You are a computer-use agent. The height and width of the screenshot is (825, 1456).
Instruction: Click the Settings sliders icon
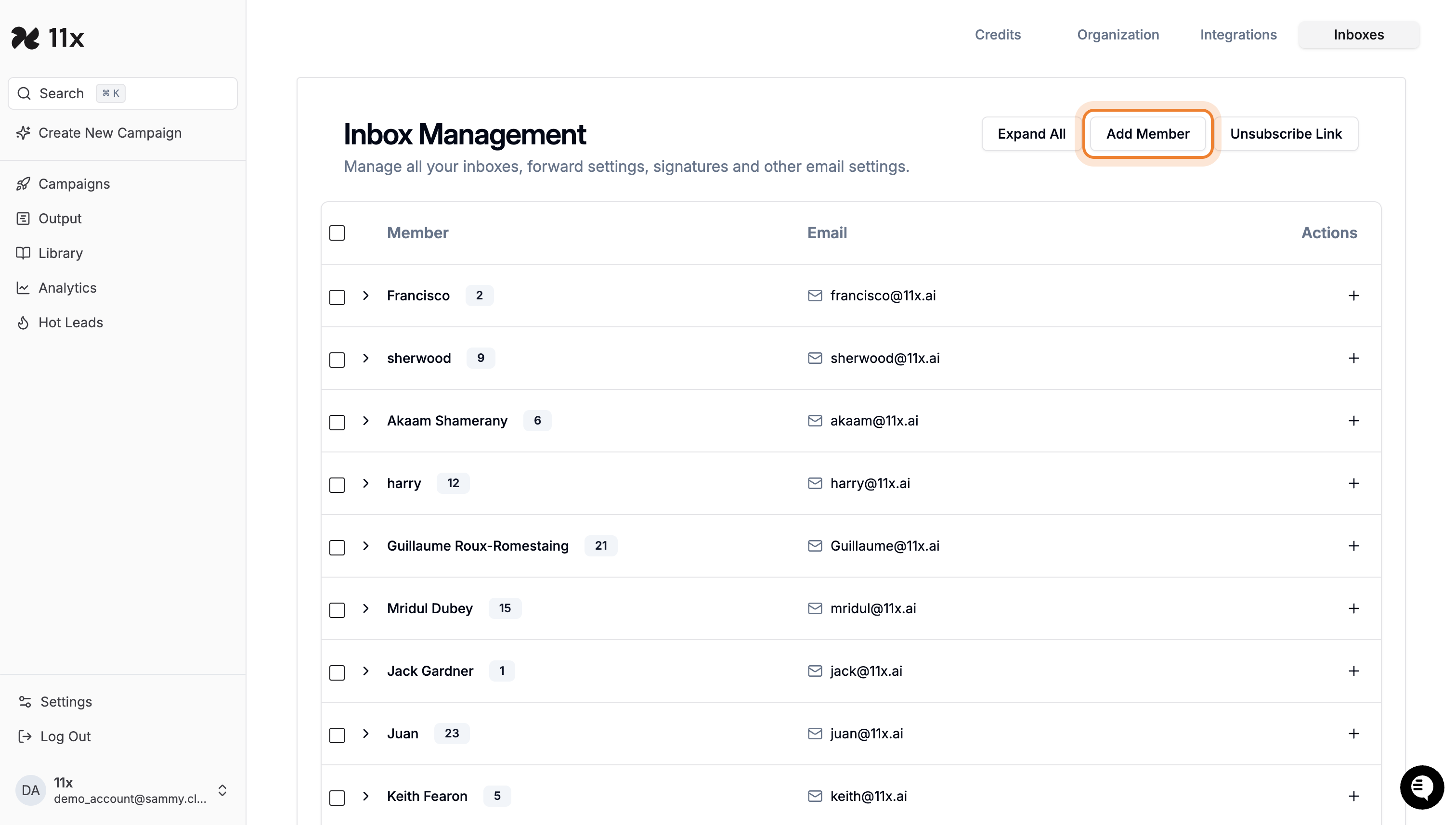[x=25, y=701]
